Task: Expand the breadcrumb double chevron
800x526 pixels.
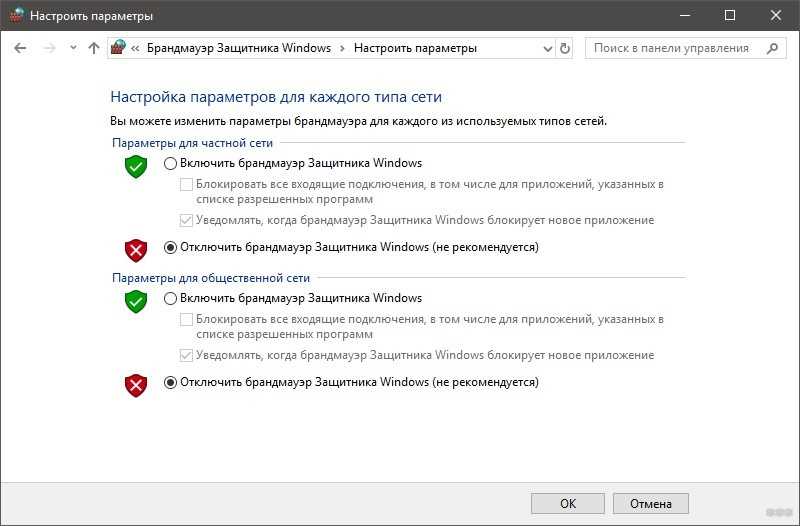Action: (x=135, y=48)
